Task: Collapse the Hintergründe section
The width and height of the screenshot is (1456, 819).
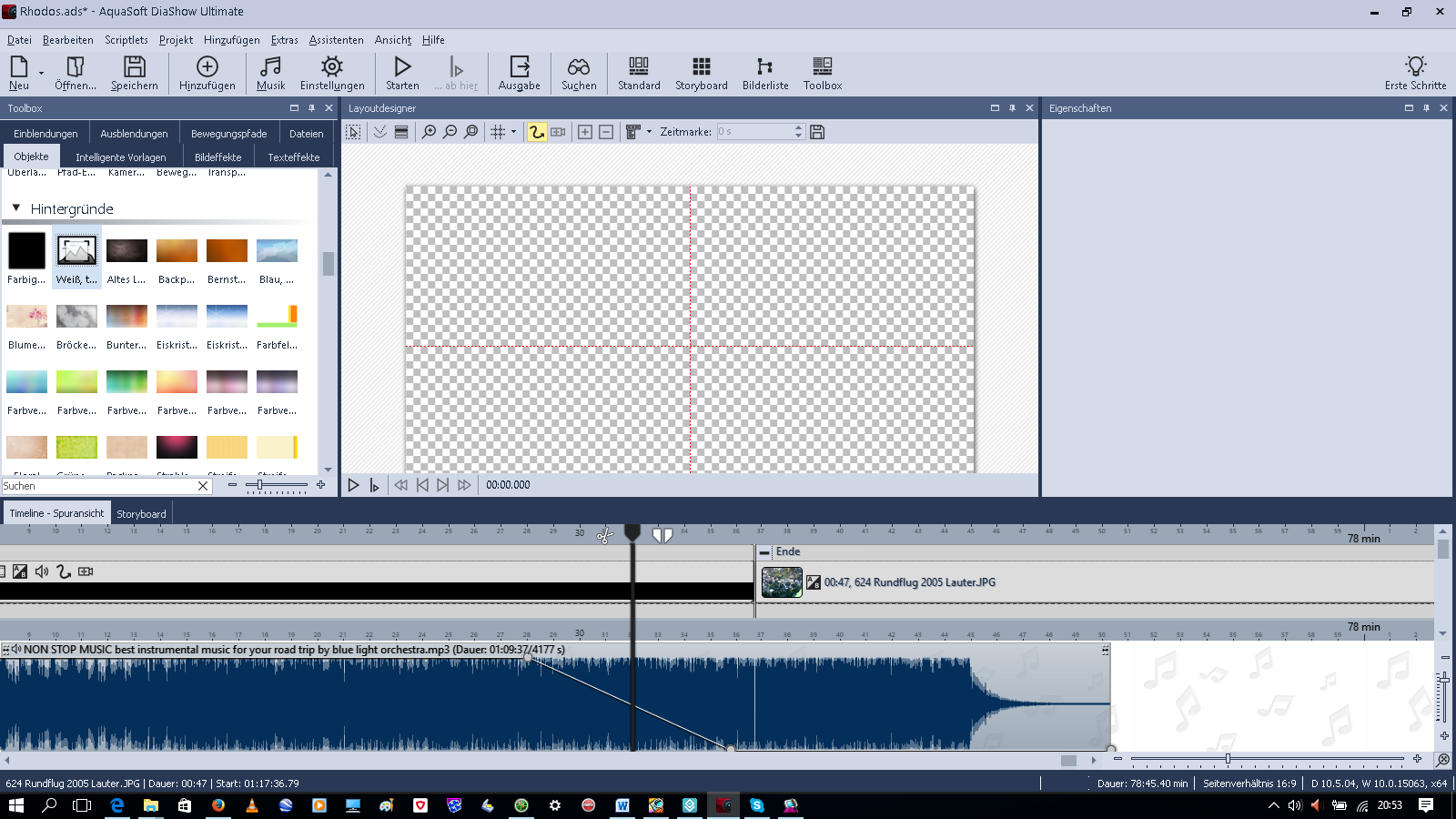Action: (16, 208)
